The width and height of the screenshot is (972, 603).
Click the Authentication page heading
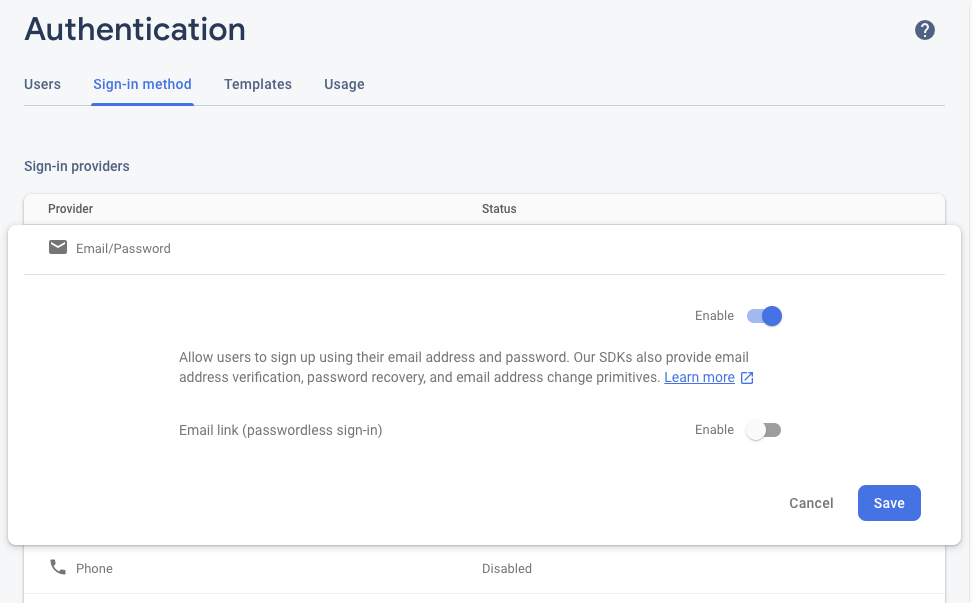tap(135, 29)
